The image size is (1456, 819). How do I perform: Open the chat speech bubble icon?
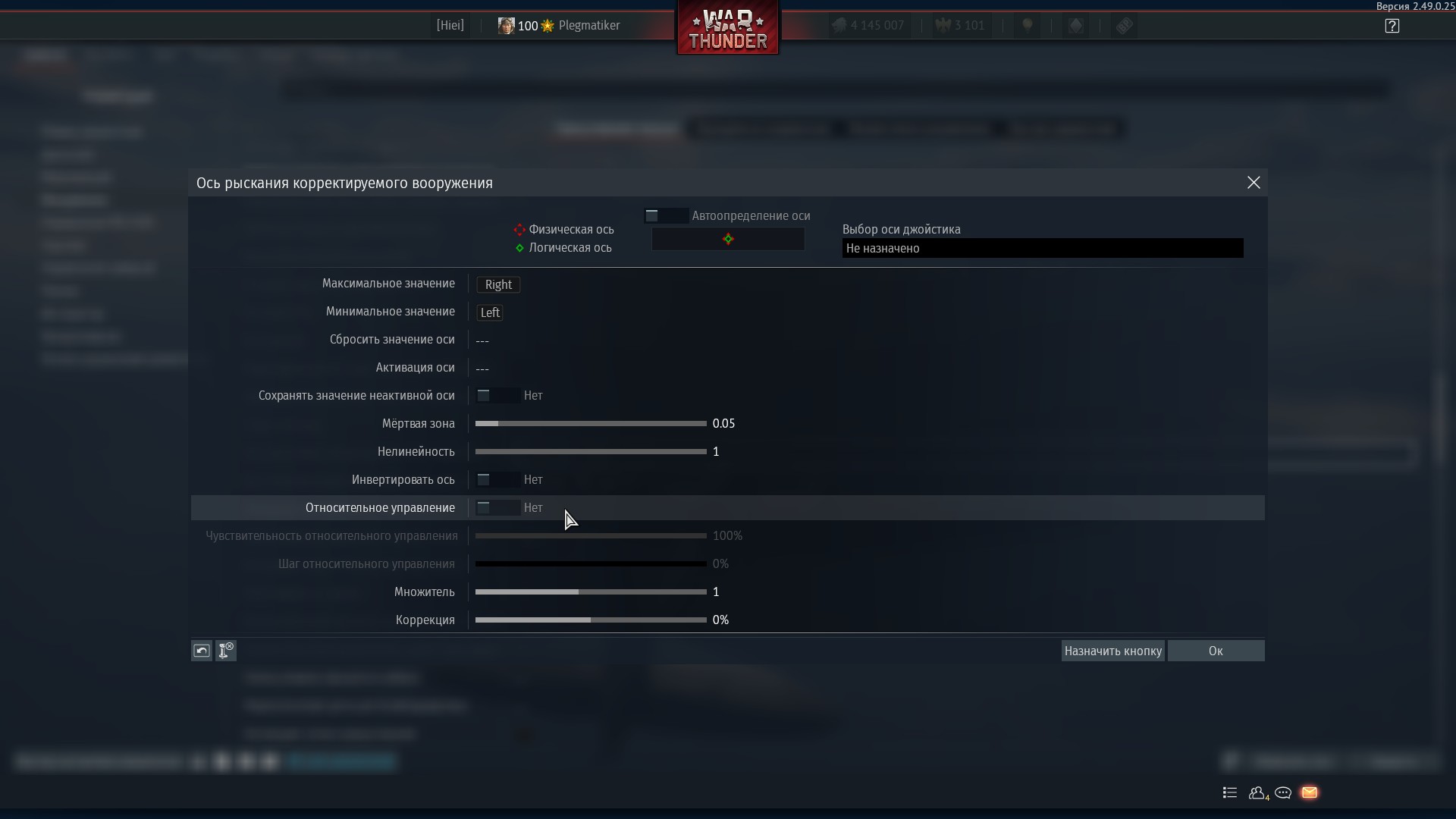tap(1283, 792)
